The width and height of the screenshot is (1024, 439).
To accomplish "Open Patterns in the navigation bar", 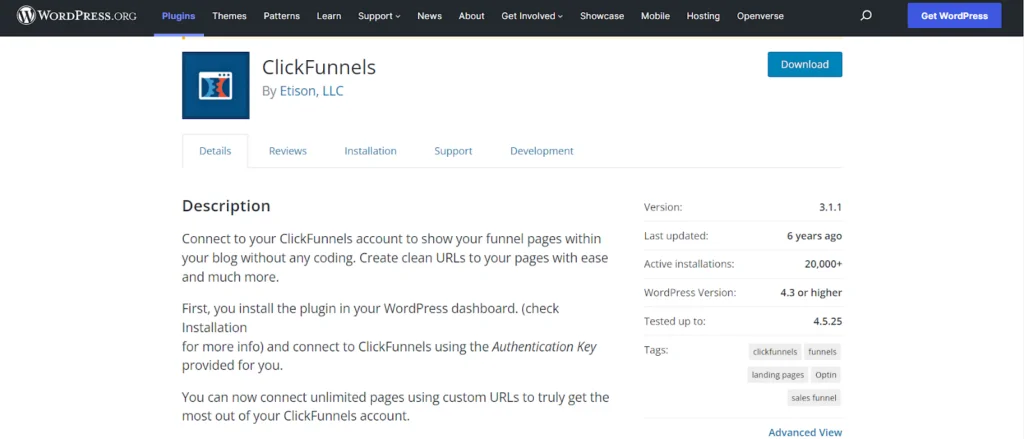I will [x=281, y=16].
